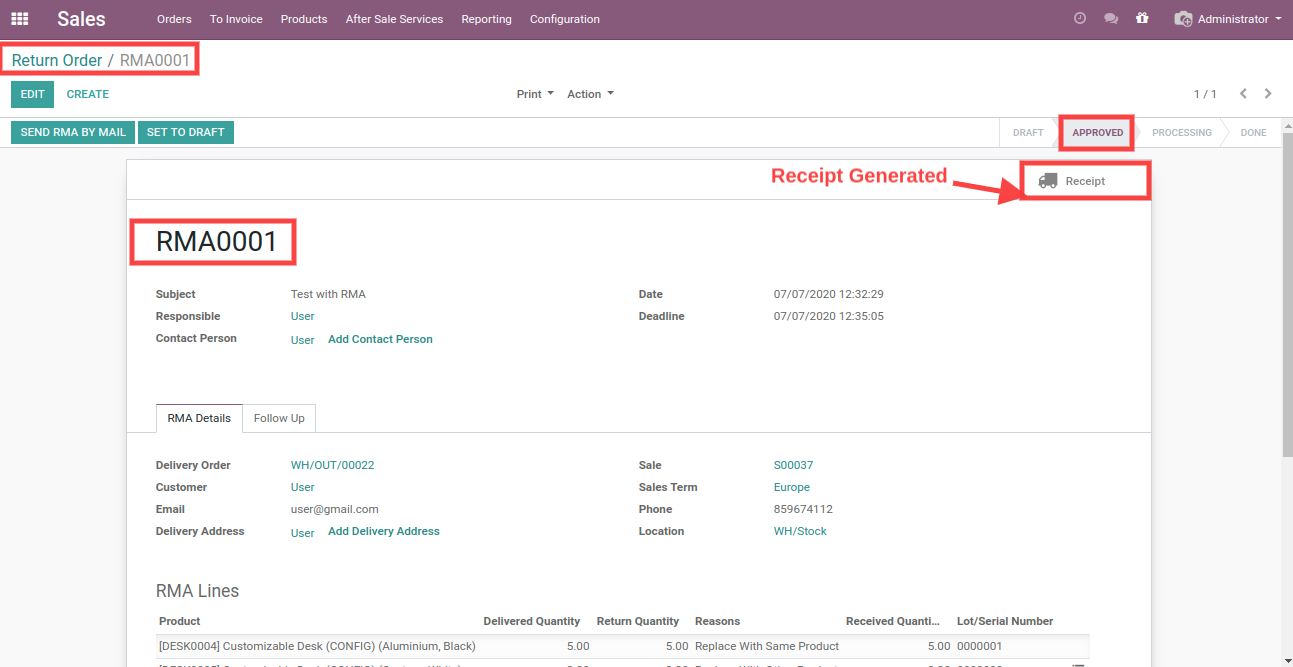Screen dimensions: 1293x667
Task: Click the Date value 07/07/2020 12:32:29
Action: tap(829, 294)
